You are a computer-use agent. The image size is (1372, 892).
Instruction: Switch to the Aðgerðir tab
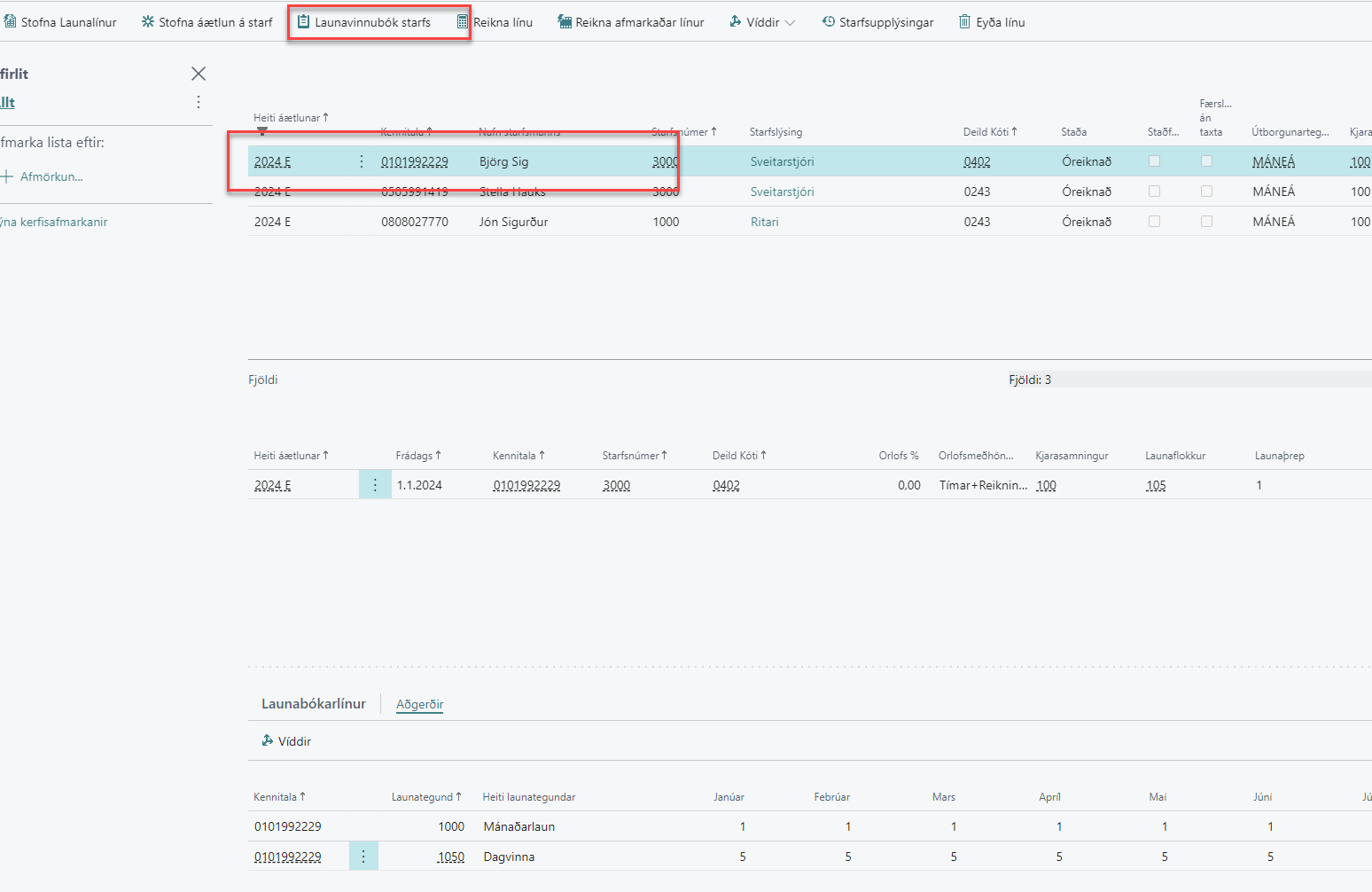tap(419, 704)
